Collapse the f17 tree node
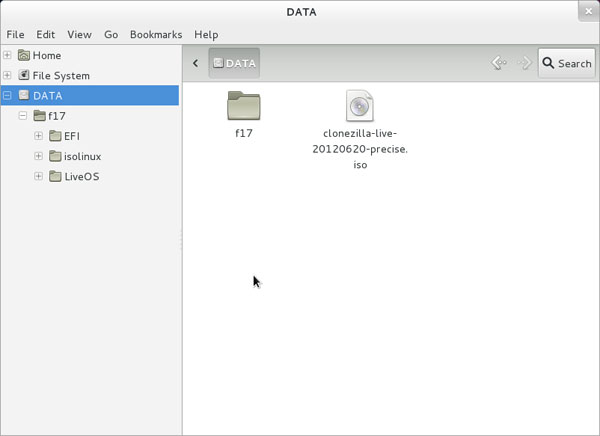Viewport: 600px width, 436px height. 24,116
